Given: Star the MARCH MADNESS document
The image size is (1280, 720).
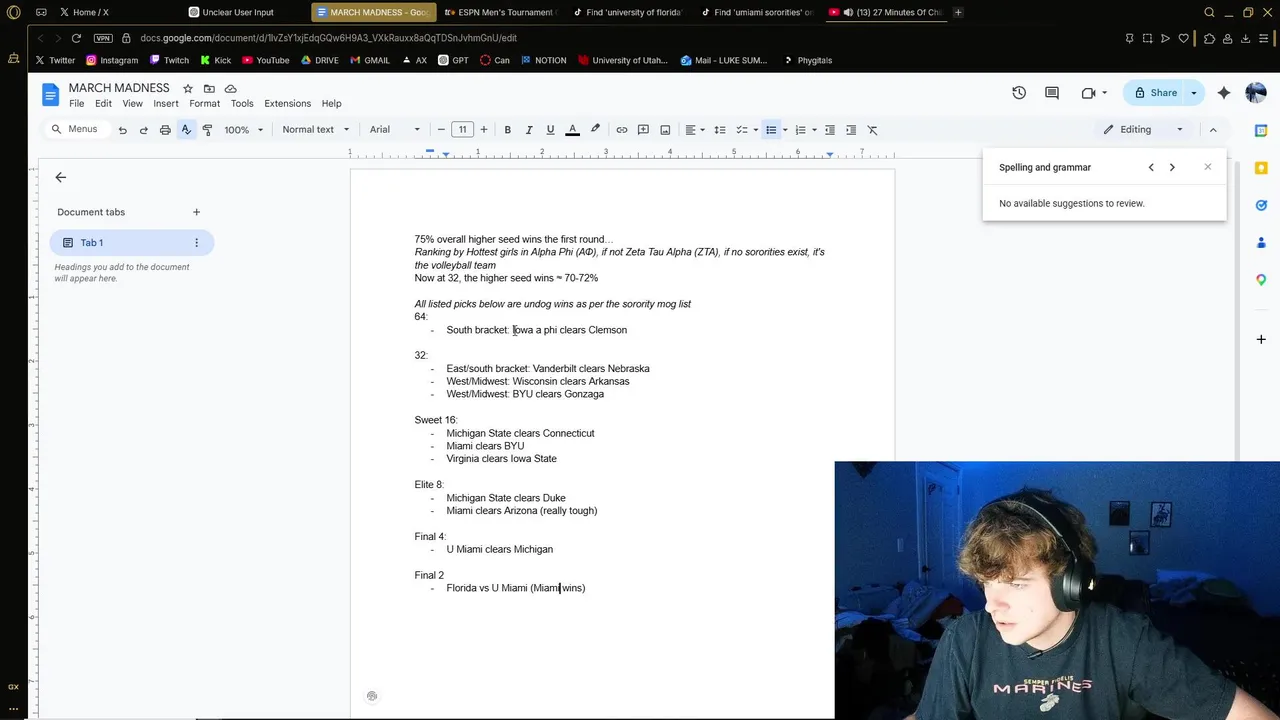Looking at the screenshot, I should click(187, 89).
